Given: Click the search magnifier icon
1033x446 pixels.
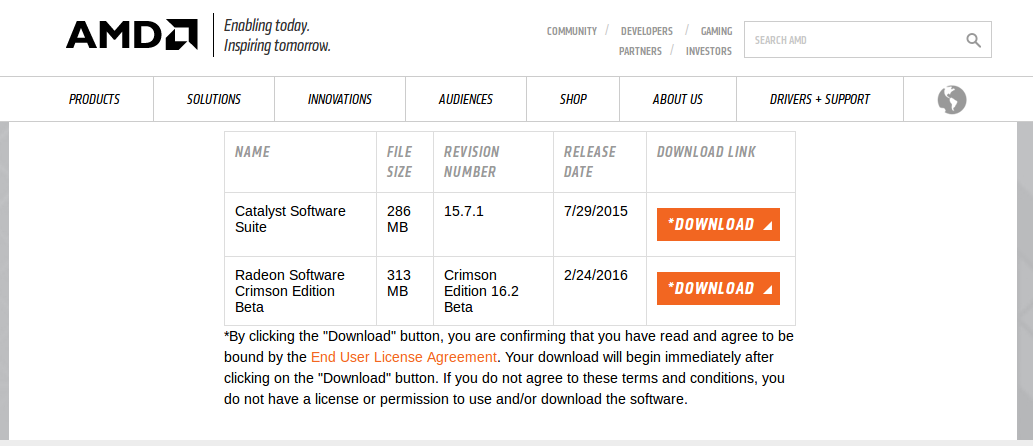Looking at the screenshot, I should (x=974, y=40).
